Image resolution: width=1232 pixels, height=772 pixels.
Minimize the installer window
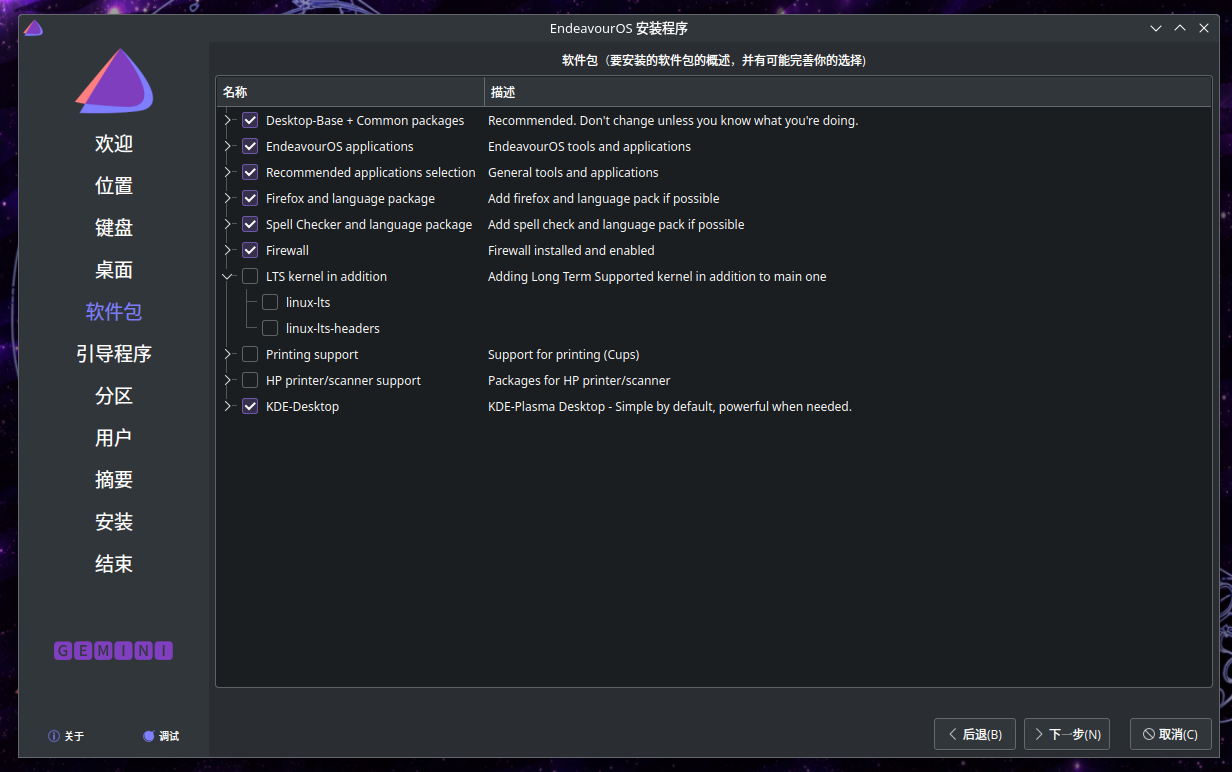pos(1156,28)
